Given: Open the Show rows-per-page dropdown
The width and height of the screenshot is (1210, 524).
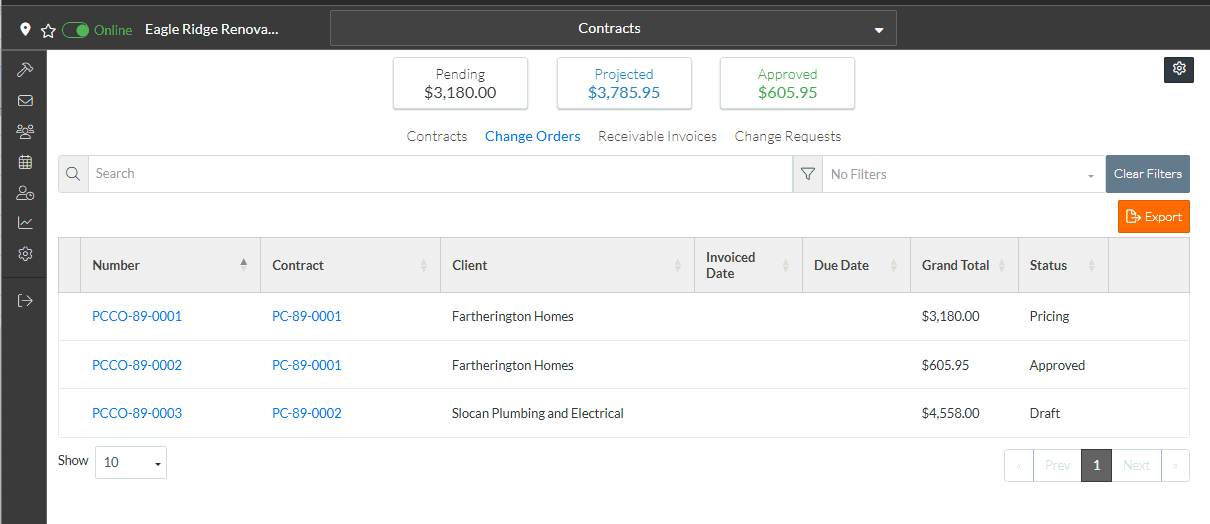Looking at the screenshot, I should [x=131, y=463].
